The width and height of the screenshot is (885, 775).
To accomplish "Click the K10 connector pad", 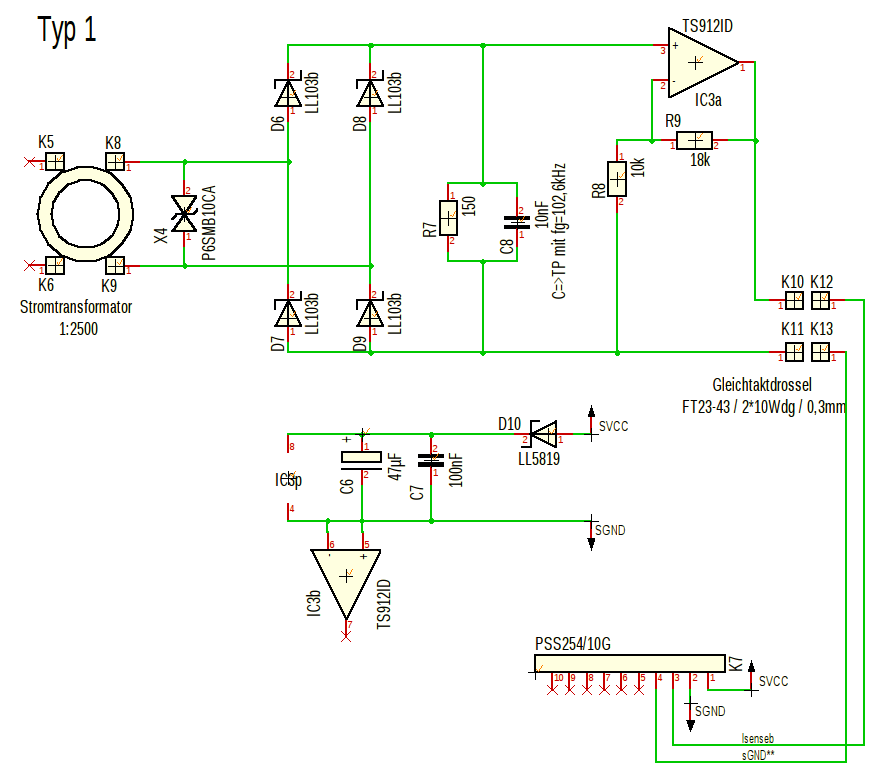I will 795,300.
